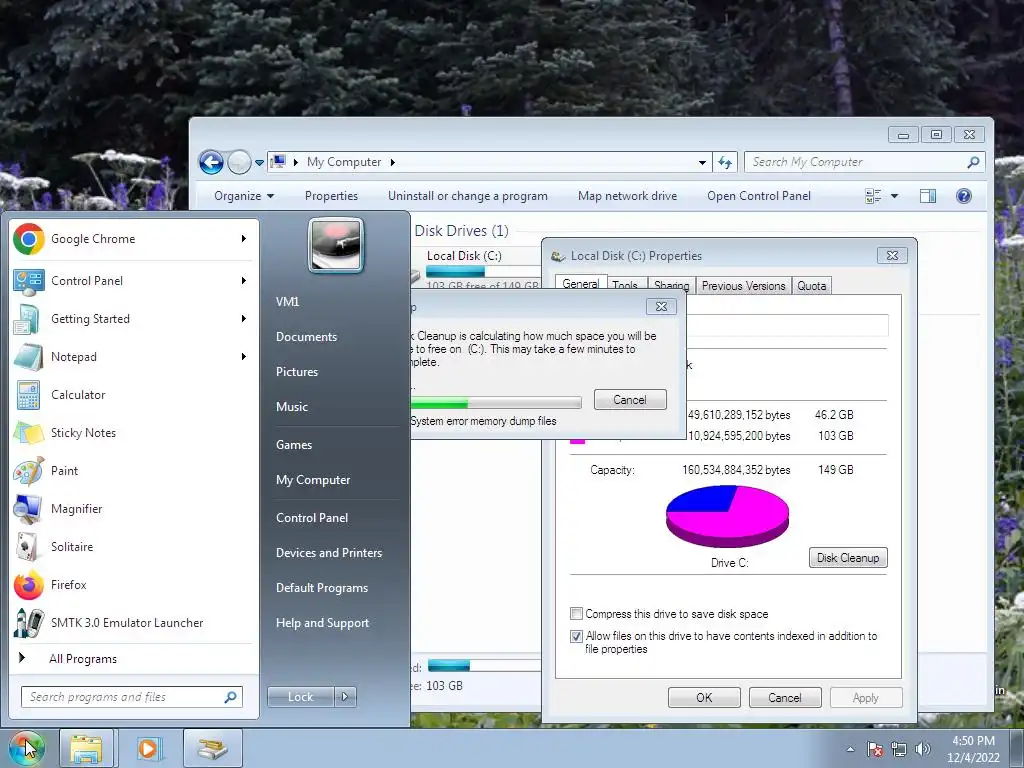Image resolution: width=1024 pixels, height=768 pixels.
Task: Open Sticky Notes icon
Action: tap(29, 433)
